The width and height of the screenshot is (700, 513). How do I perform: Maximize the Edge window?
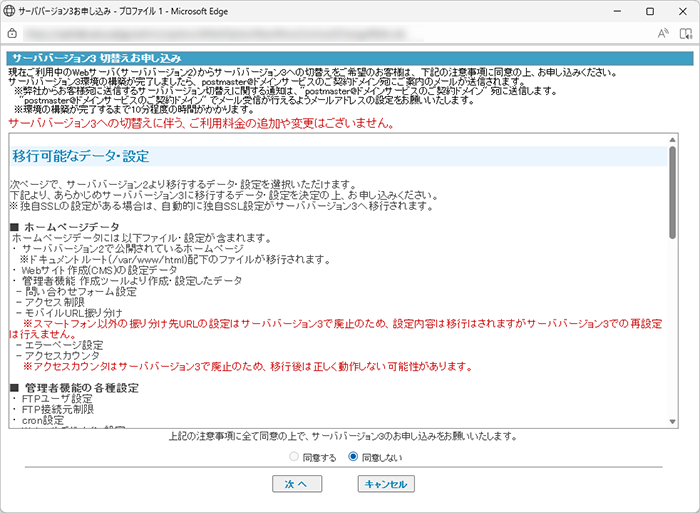tap(649, 10)
